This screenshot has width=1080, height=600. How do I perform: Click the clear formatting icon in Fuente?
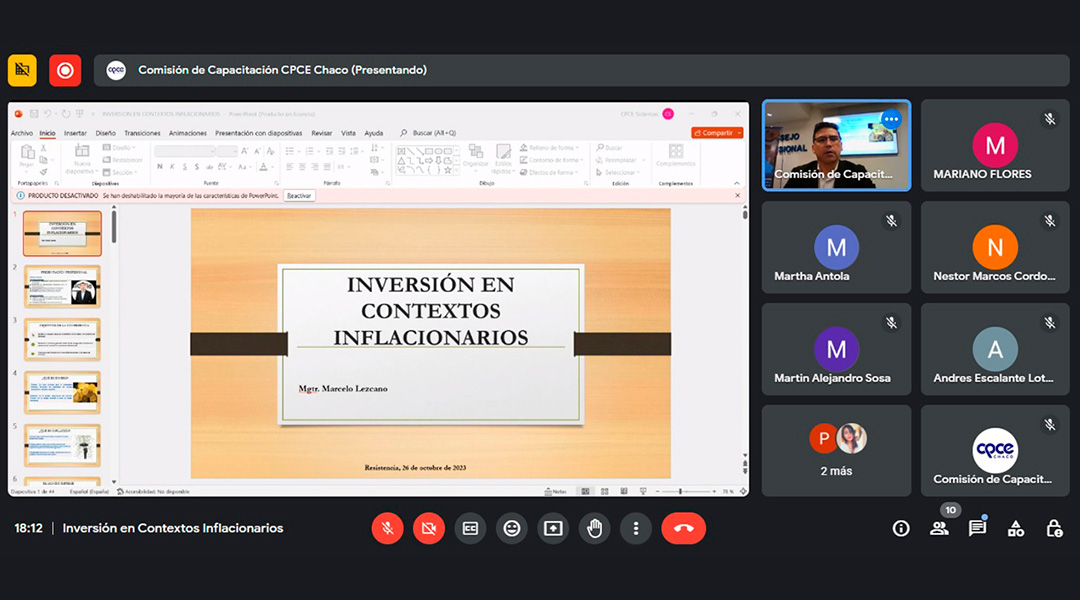coord(271,151)
